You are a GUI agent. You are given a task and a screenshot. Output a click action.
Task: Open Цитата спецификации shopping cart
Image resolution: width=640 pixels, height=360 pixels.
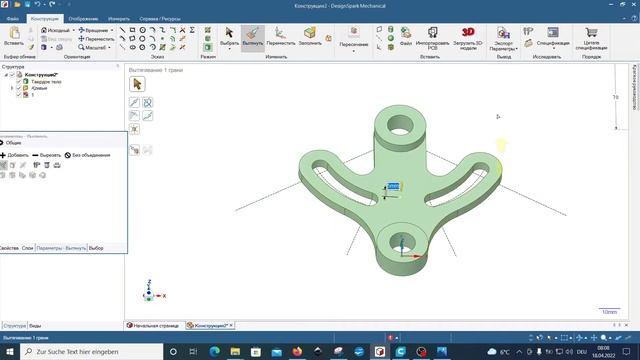[591, 38]
